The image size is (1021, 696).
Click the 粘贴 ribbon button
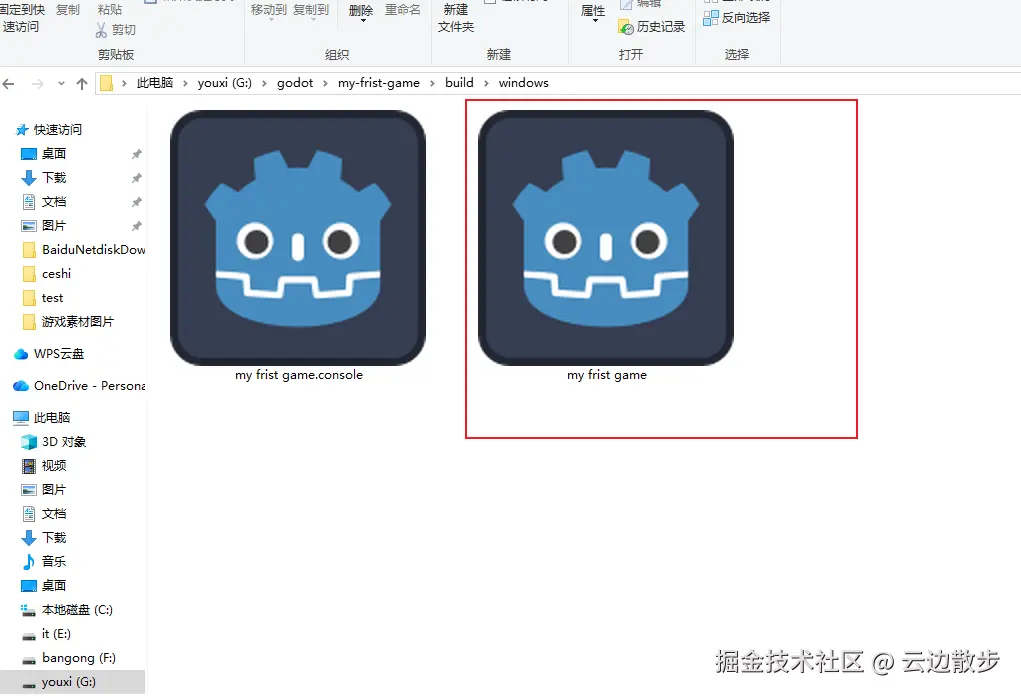(109, 10)
